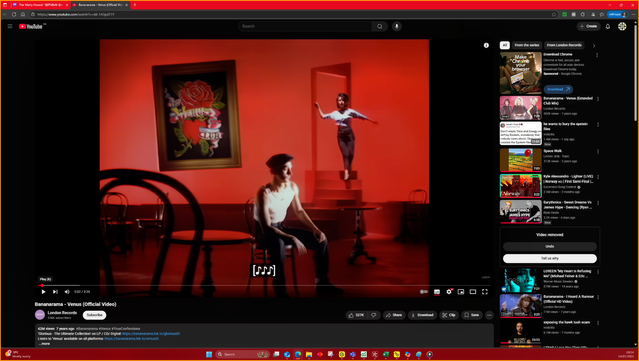Open the London Records channel avatar
The height and width of the screenshot is (361, 639).
pyautogui.click(x=40, y=315)
